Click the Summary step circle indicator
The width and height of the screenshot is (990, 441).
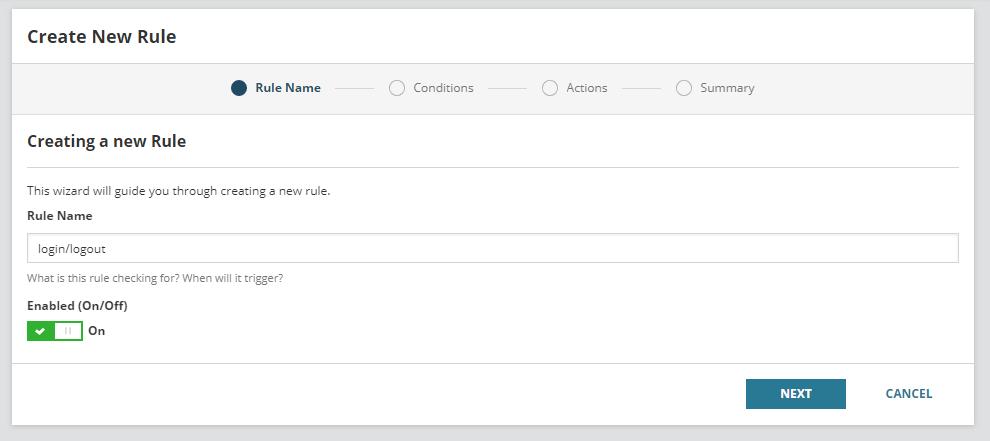click(x=684, y=88)
